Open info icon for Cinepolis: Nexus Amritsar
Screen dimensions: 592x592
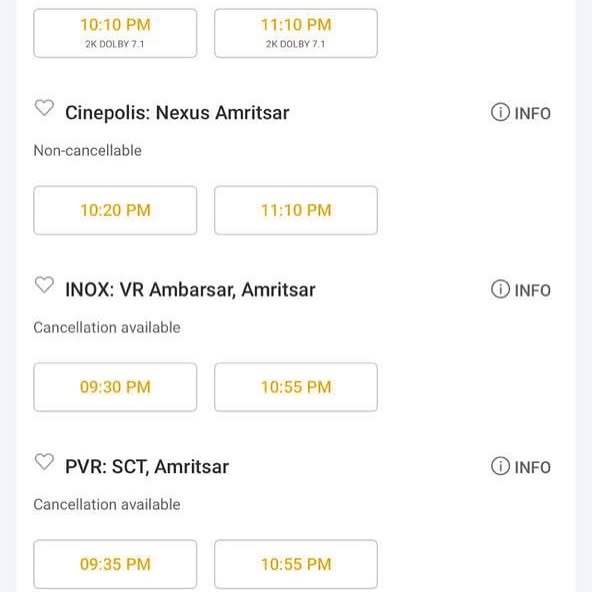521,113
